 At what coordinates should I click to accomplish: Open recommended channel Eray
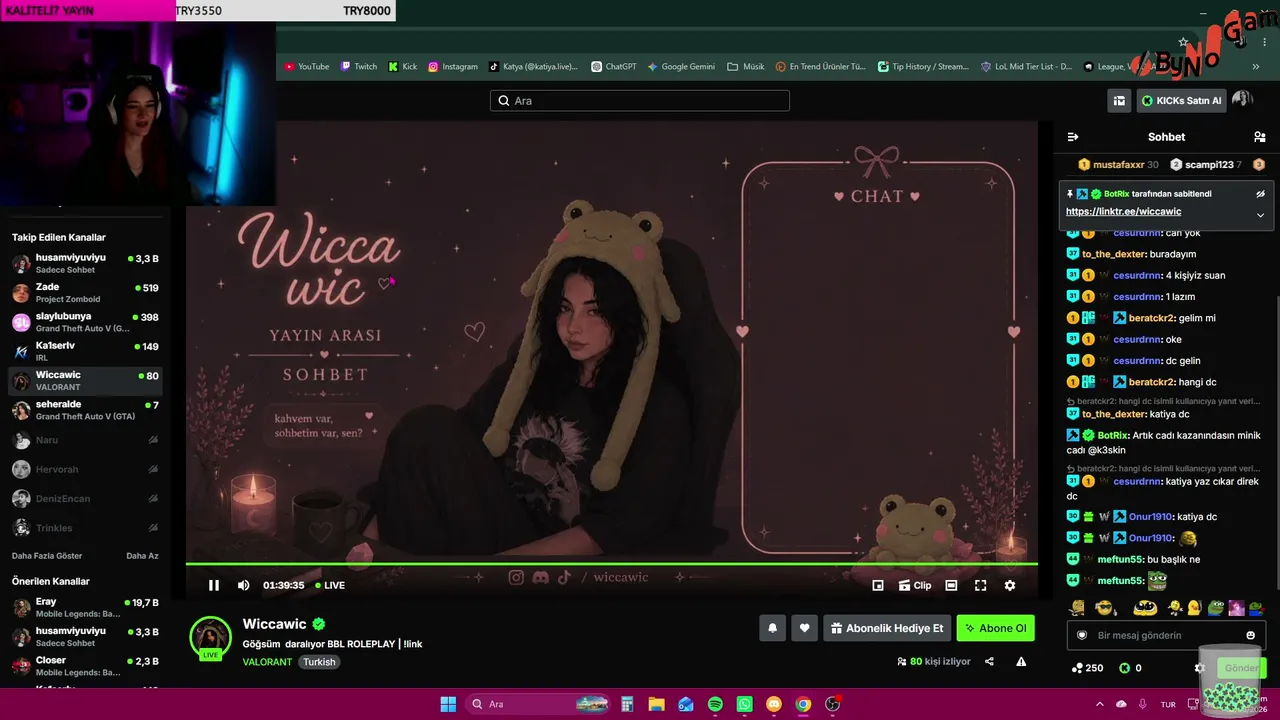click(85, 608)
